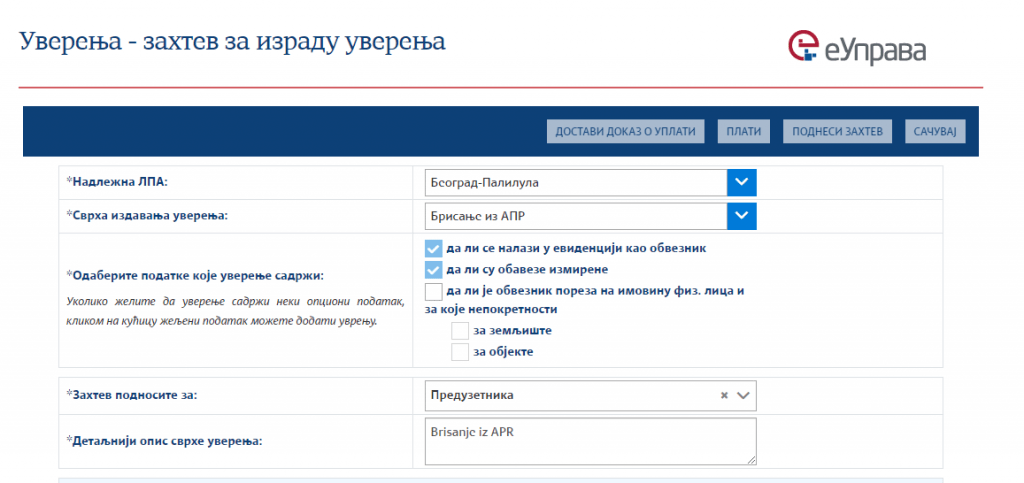Check the за земљиште checkbox
The image size is (1024, 483).
point(460,331)
